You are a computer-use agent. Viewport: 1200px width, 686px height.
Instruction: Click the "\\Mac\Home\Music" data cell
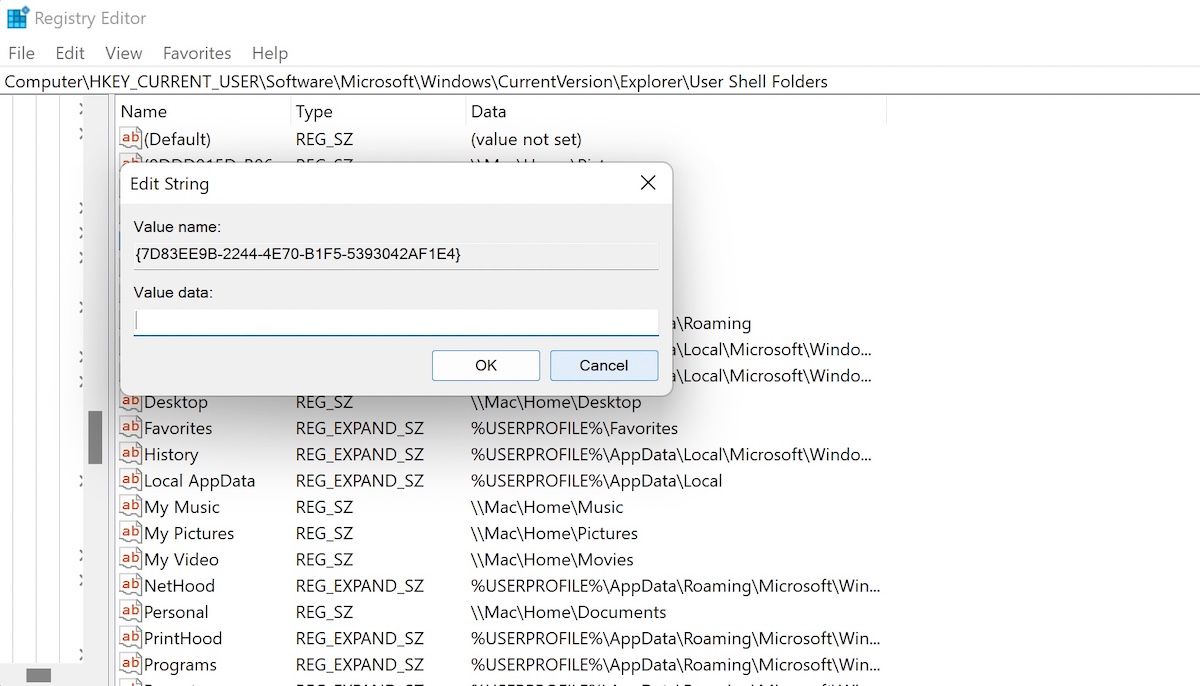[547, 507]
